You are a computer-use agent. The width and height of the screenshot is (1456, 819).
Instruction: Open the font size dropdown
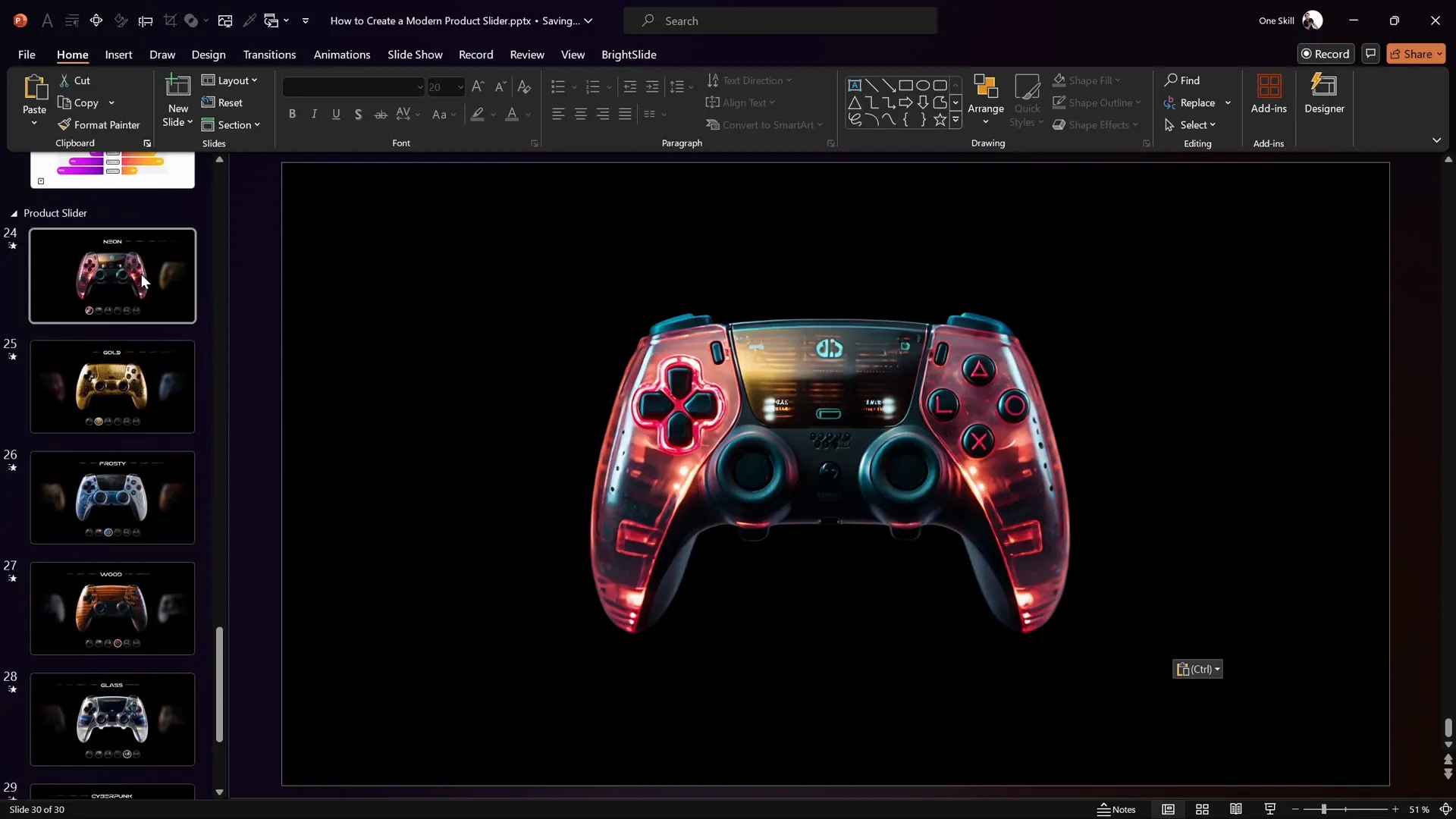(x=460, y=86)
